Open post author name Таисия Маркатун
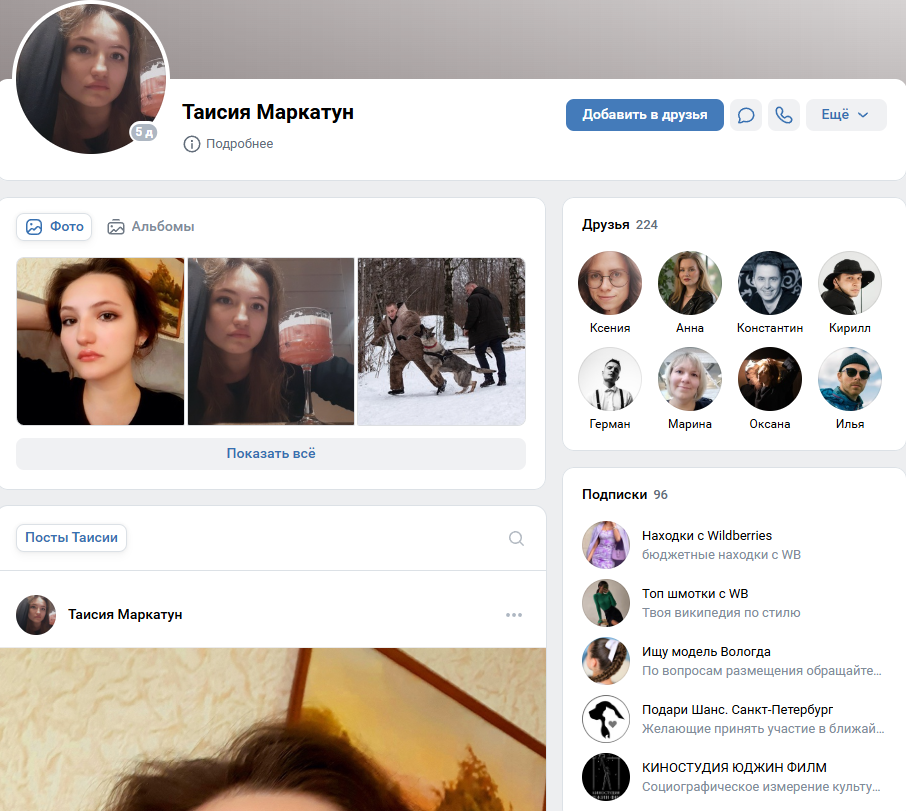 point(125,615)
